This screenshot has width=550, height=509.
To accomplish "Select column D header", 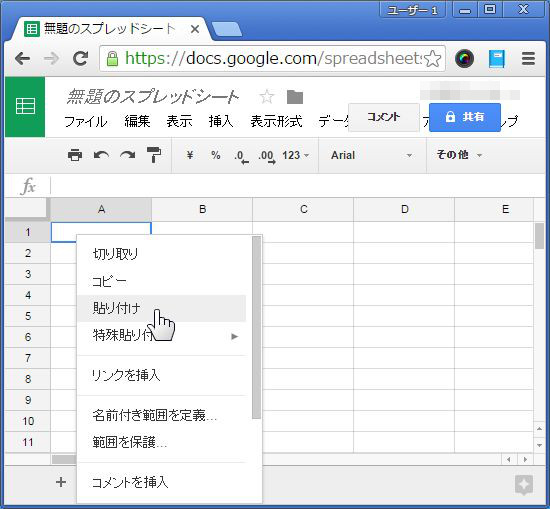I will pyautogui.click(x=404, y=209).
